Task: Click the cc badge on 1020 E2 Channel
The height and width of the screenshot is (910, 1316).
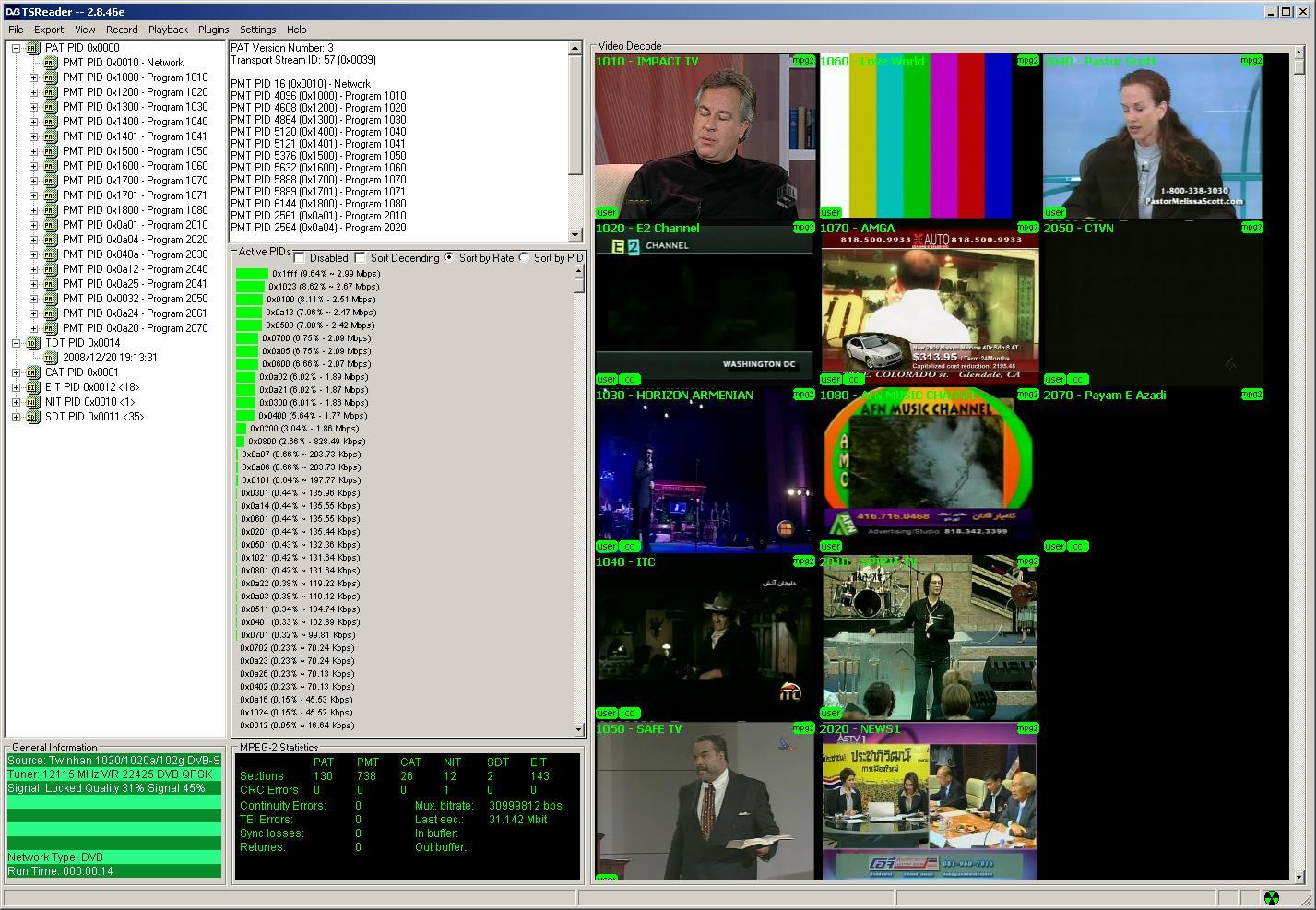Action: (629, 379)
